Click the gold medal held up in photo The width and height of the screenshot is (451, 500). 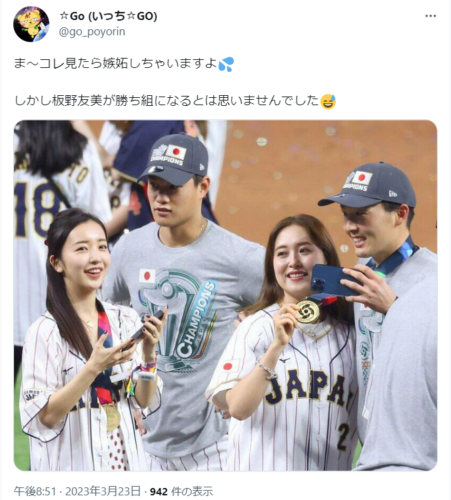pyautogui.click(x=308, y=312)
